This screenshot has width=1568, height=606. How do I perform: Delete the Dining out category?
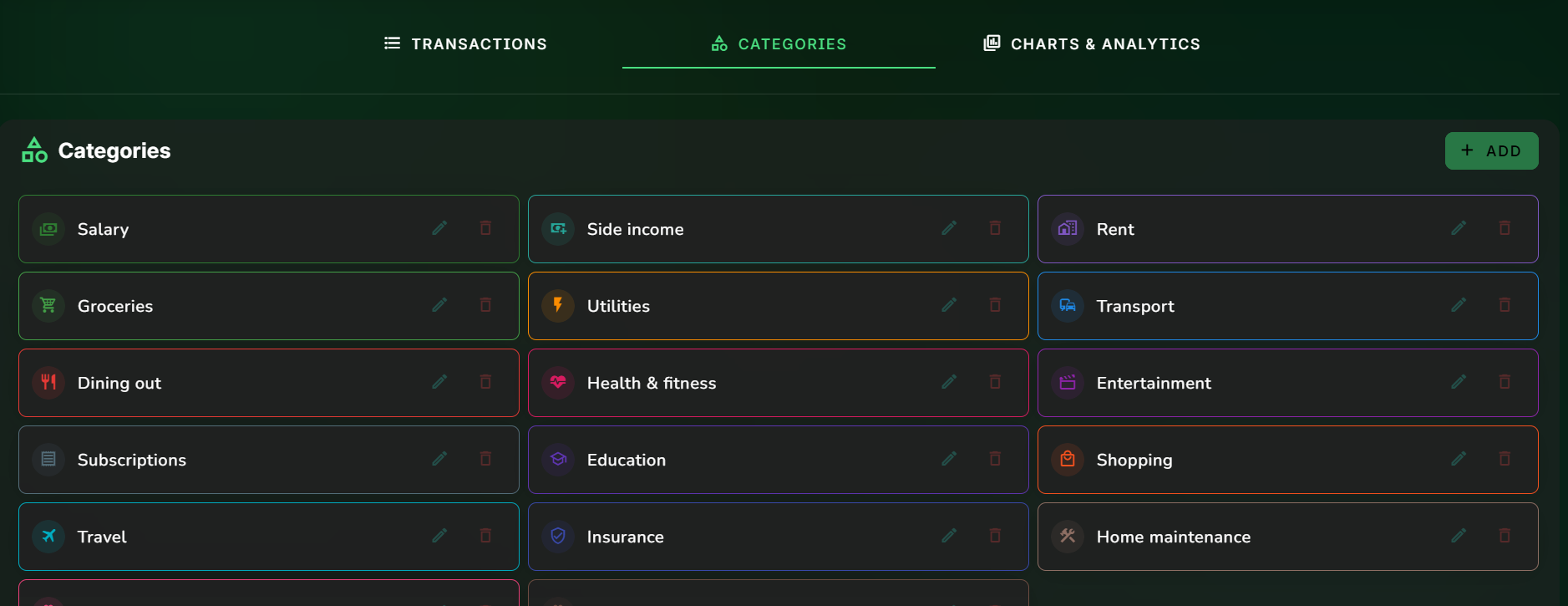click(485, 382)
